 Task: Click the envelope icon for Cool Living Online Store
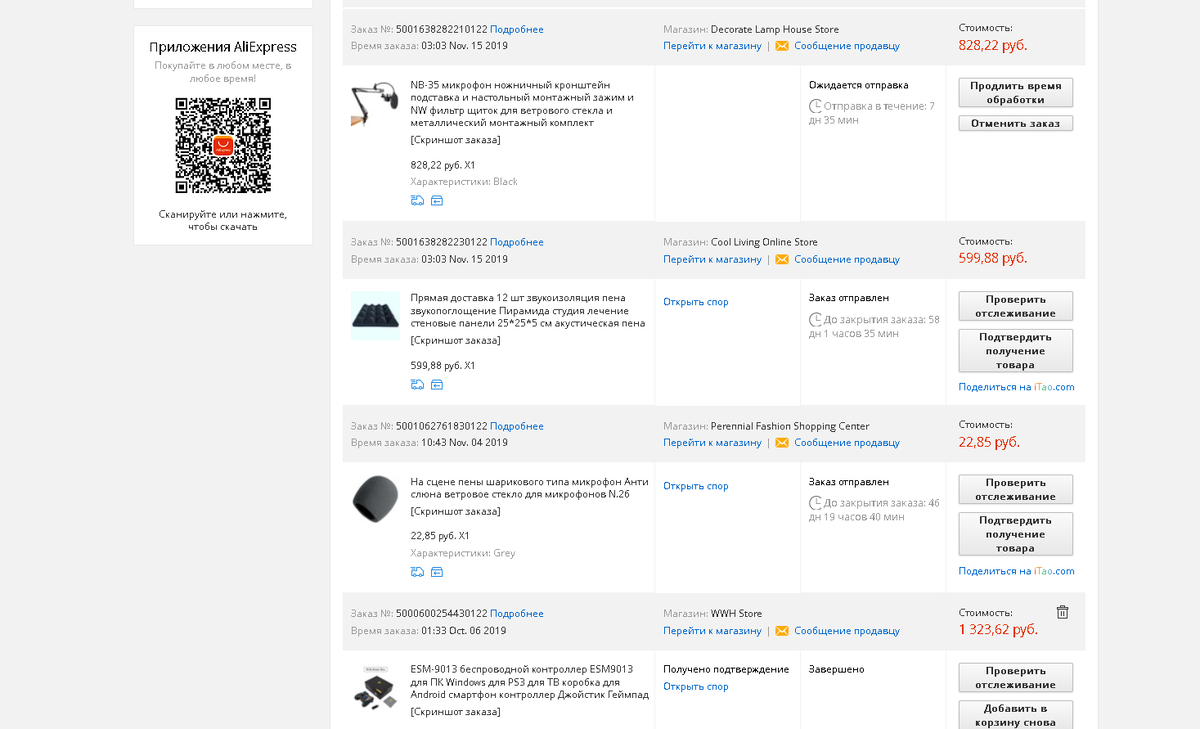(782, 260)
